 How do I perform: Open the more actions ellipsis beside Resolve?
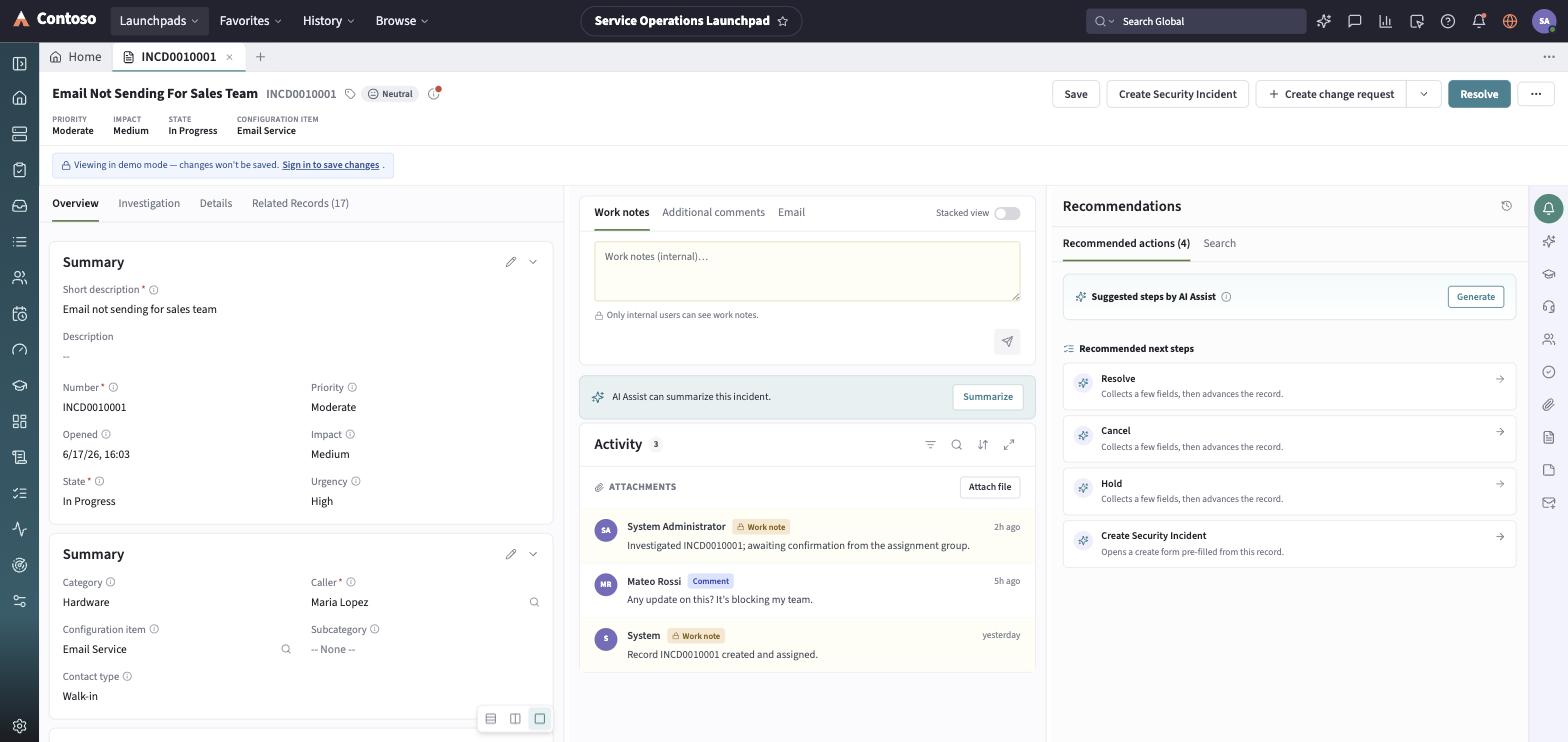[x=1536, y=94]
